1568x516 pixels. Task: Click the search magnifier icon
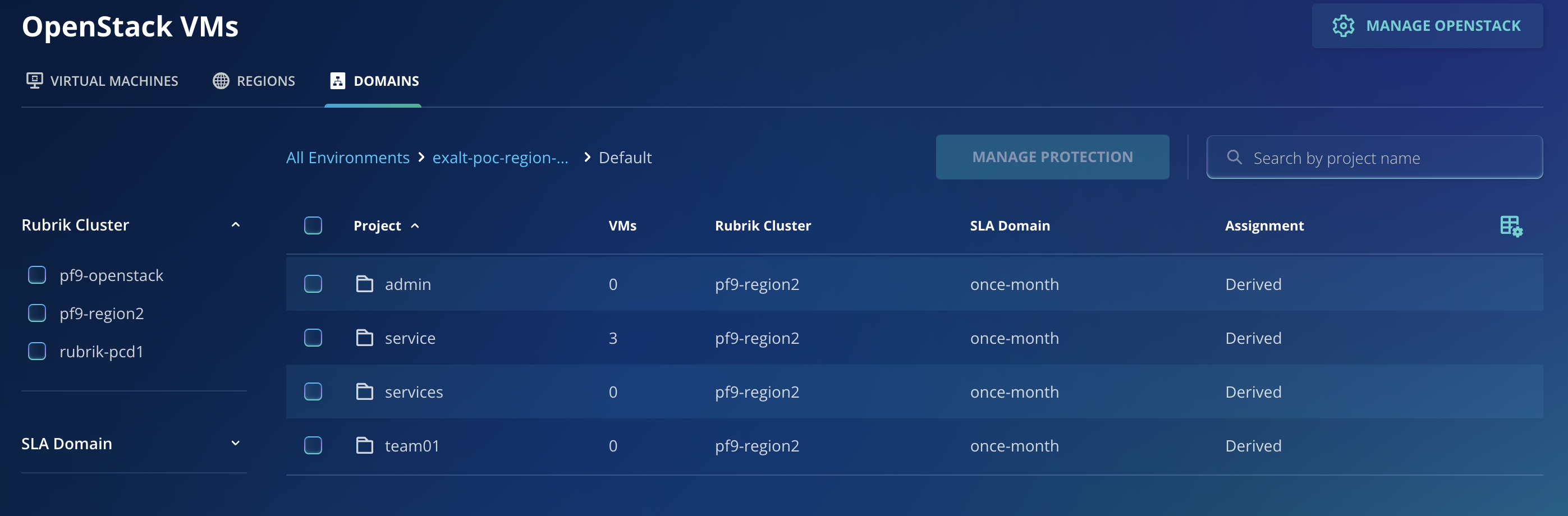pyautogui.click(x=1234, y=158)
